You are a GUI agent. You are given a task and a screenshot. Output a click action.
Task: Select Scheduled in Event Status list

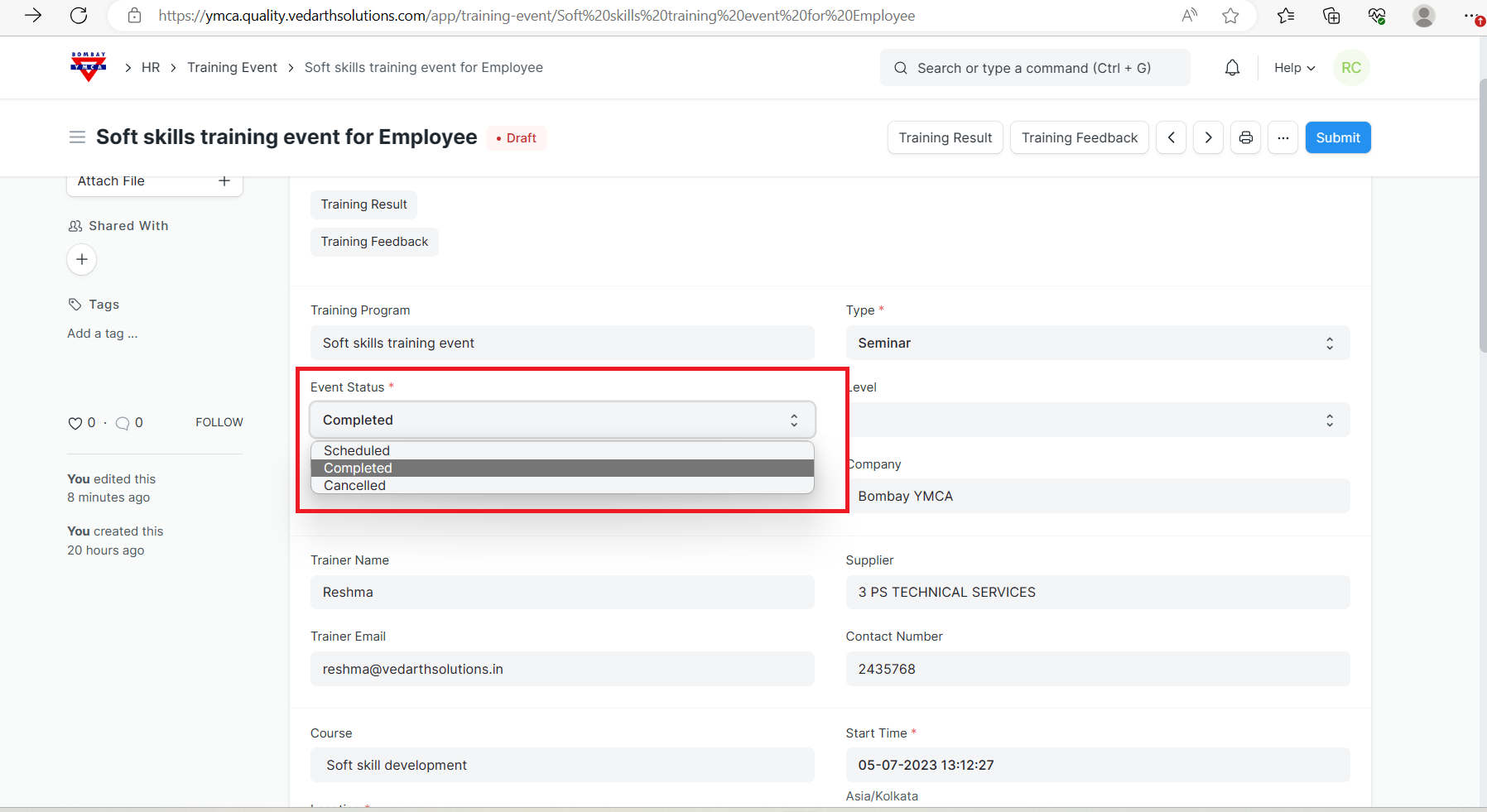click(357, 450)
